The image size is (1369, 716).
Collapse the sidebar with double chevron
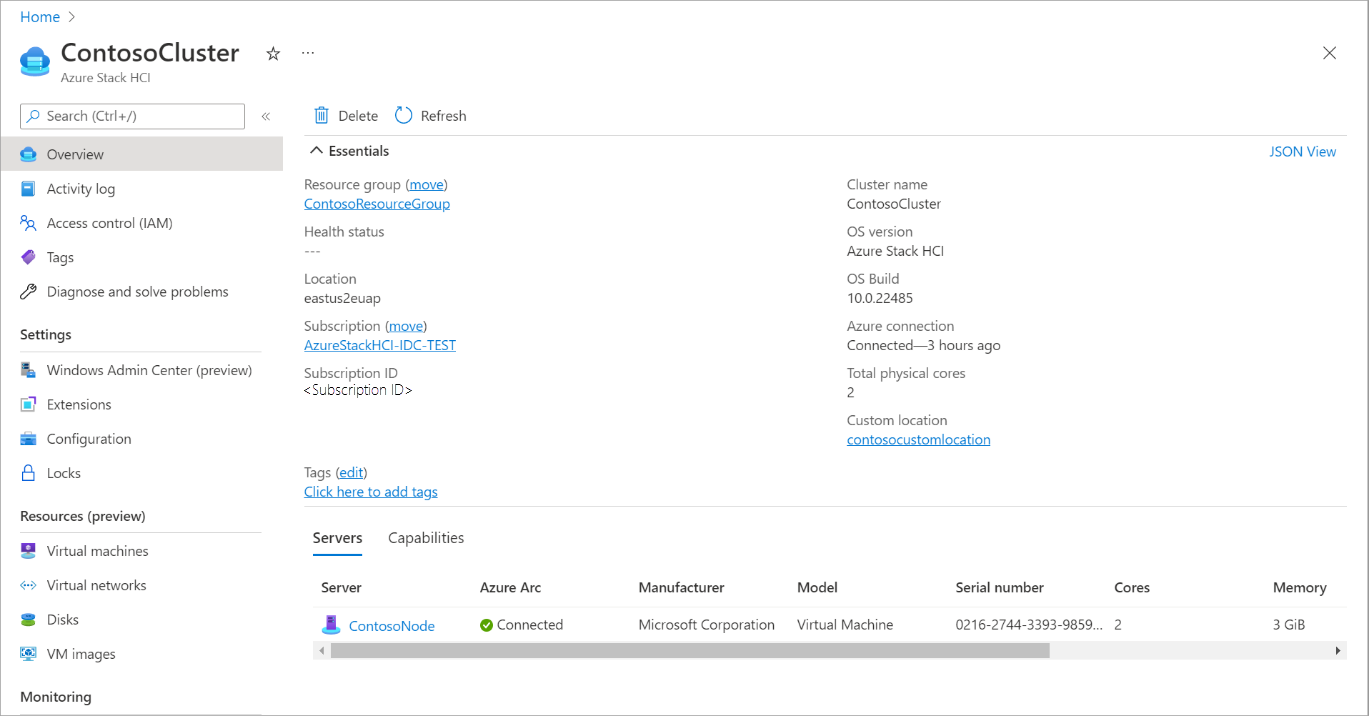tap(266, 116)
